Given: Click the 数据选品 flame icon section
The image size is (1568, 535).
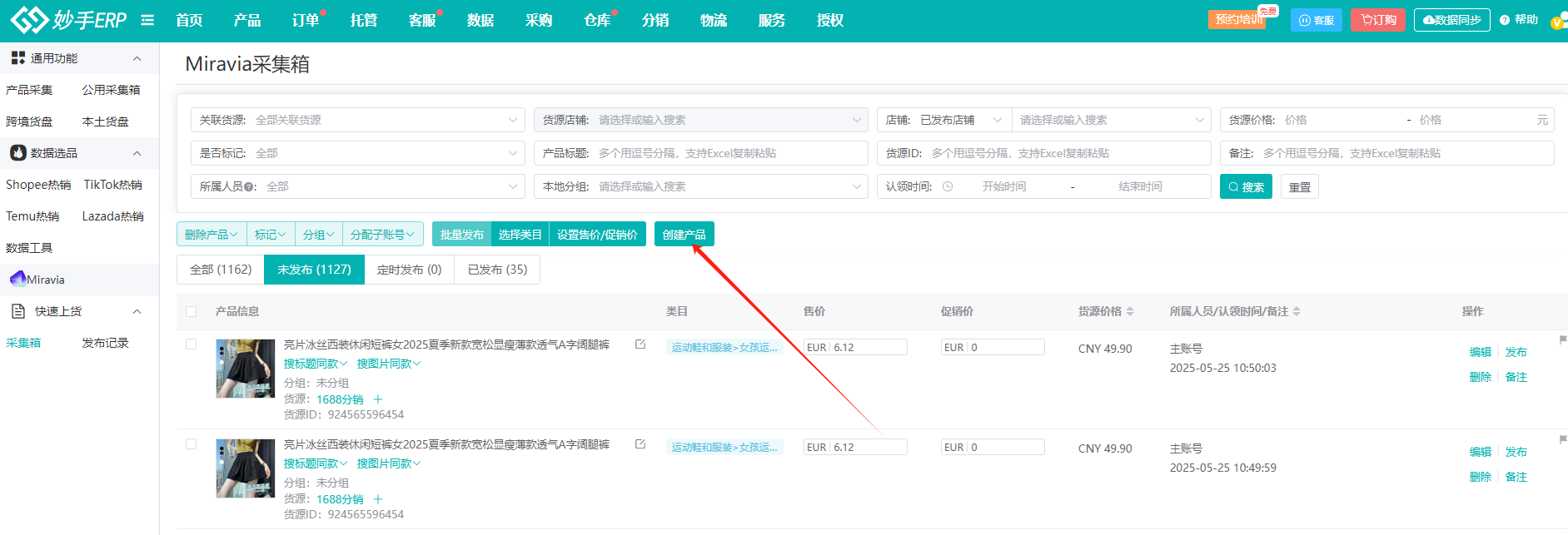Looking at the screenshot, I should 18,153.
